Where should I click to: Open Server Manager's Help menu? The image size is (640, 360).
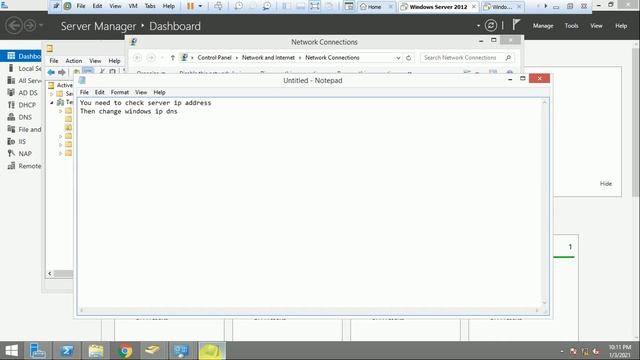(x=621, y=26)
